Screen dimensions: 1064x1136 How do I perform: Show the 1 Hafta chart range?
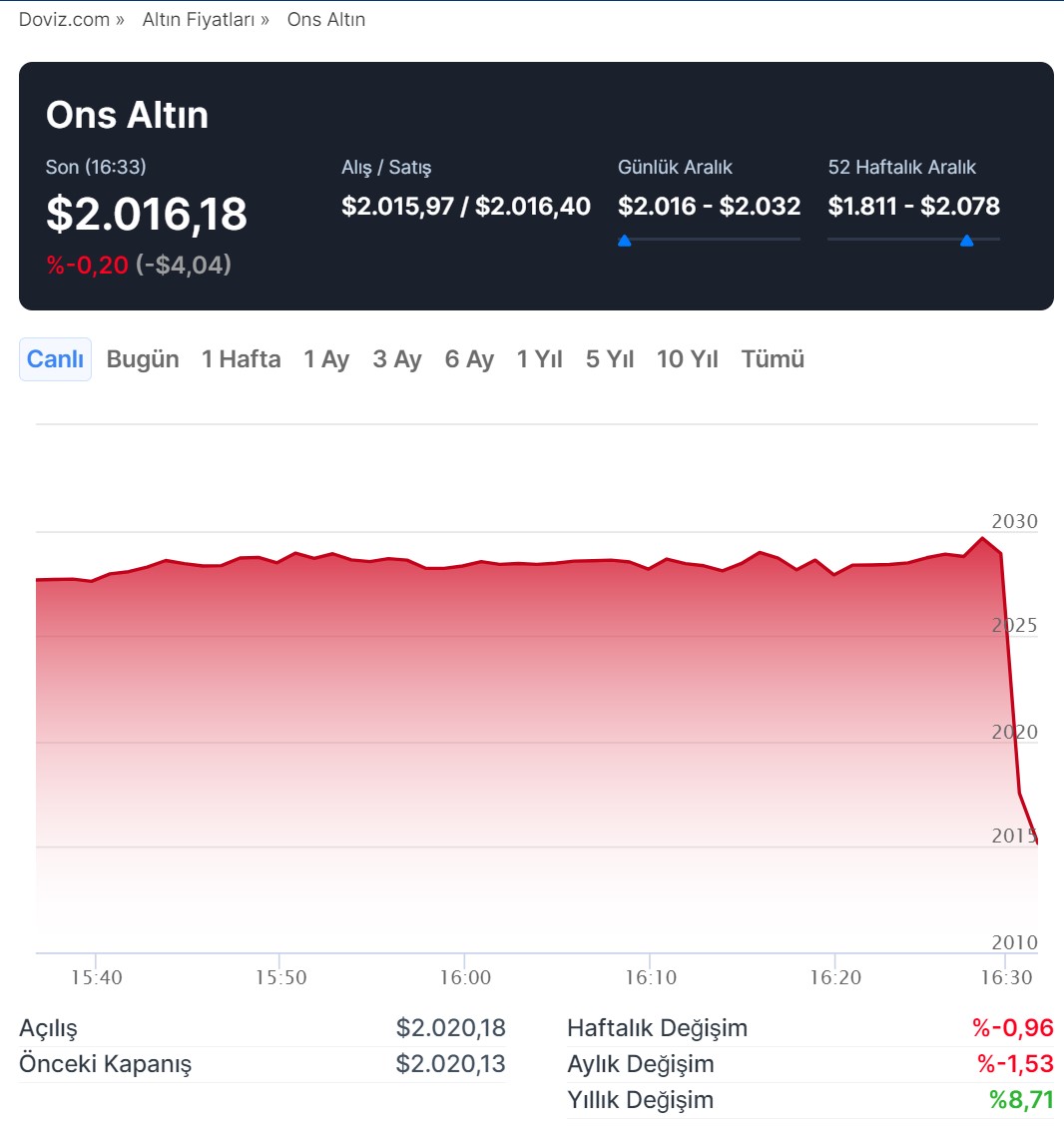pos(241,359)
